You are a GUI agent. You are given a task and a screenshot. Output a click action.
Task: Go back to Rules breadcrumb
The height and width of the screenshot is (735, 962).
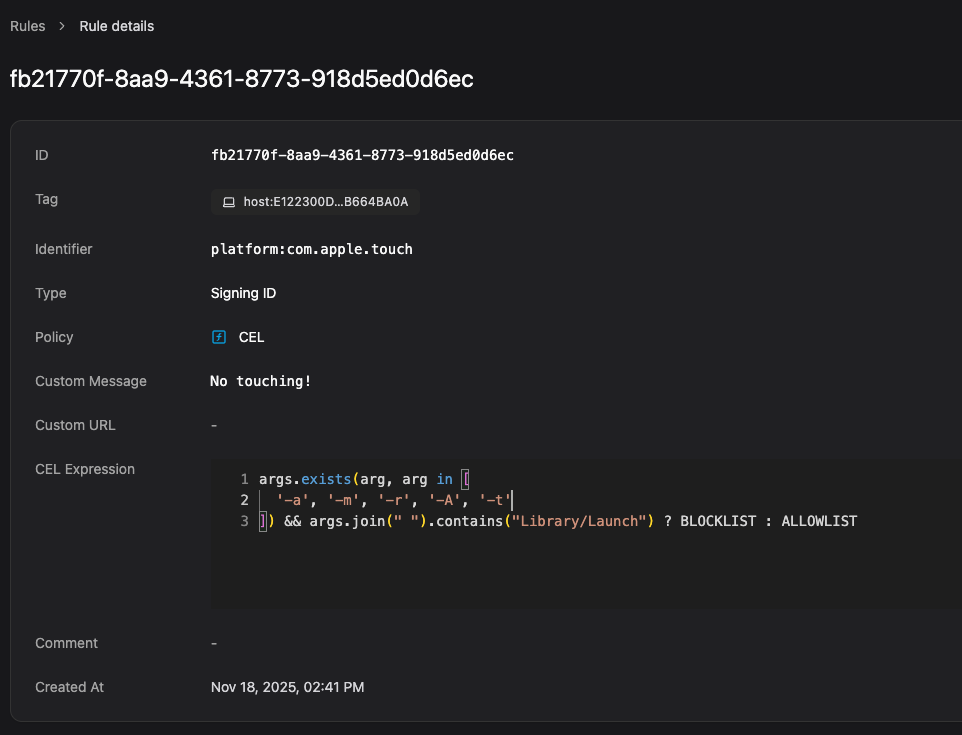27,26
